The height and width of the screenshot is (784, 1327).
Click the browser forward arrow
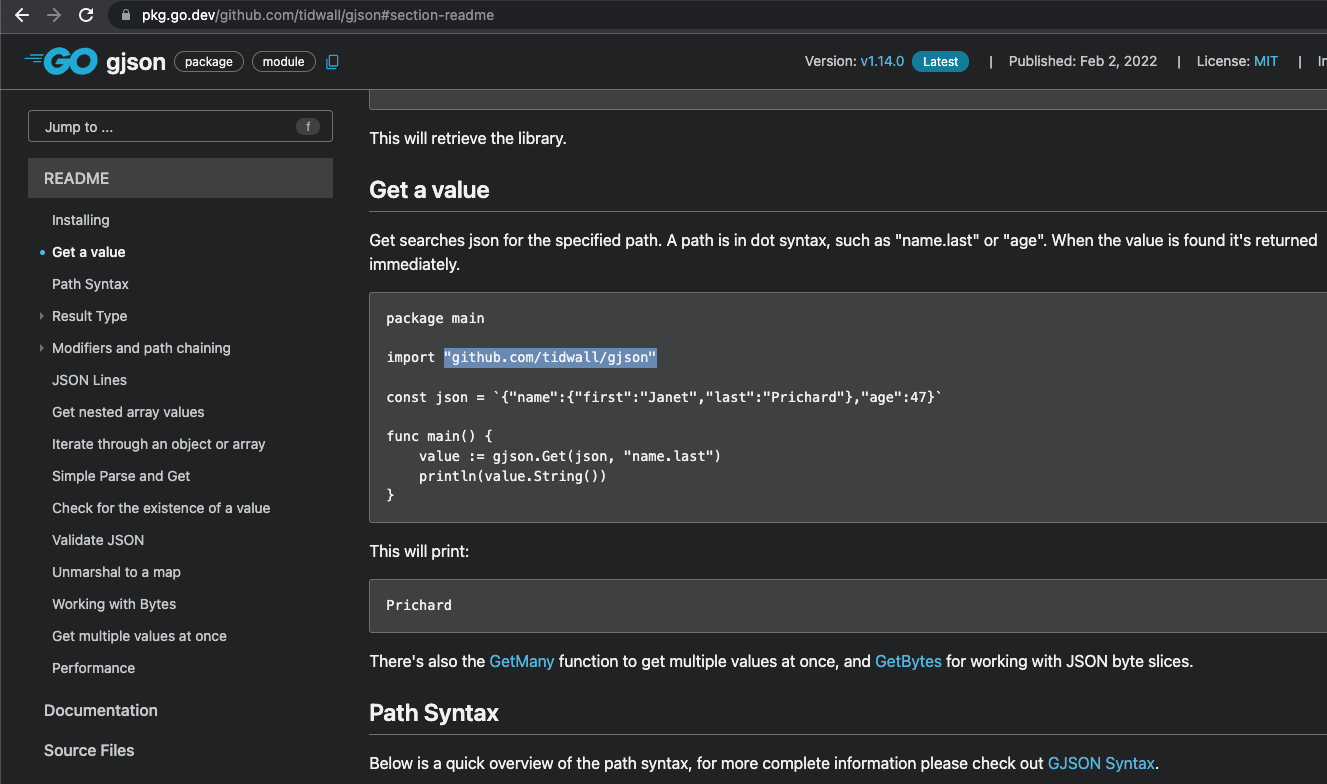[54, 15]
